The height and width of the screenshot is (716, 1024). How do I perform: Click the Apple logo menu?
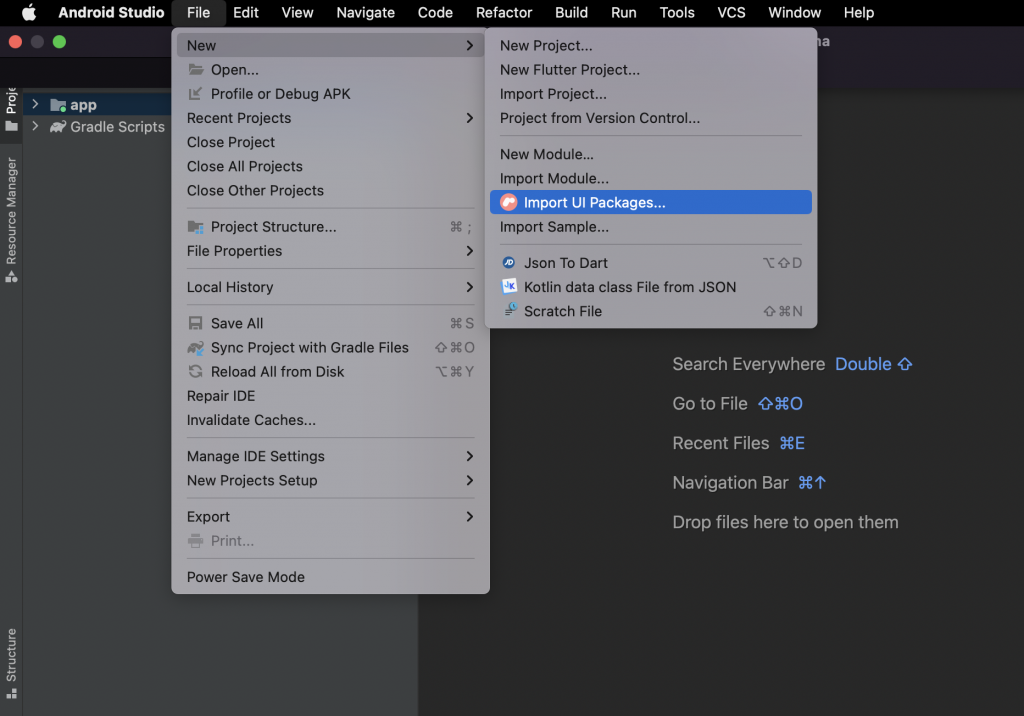[x=29, y=12]
